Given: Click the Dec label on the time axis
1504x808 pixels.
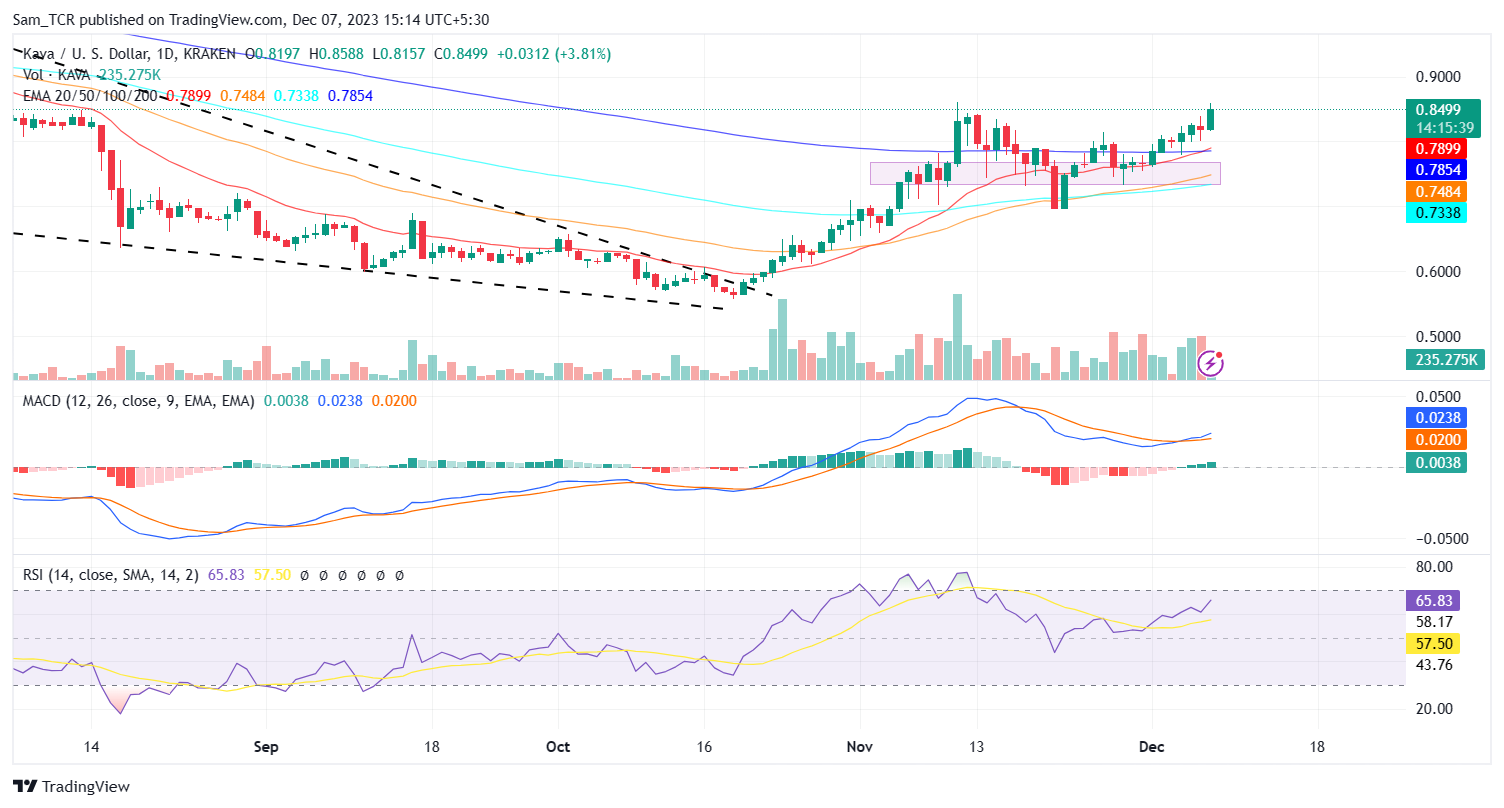Looking at the screenshot, I should tap(1151, 746).
